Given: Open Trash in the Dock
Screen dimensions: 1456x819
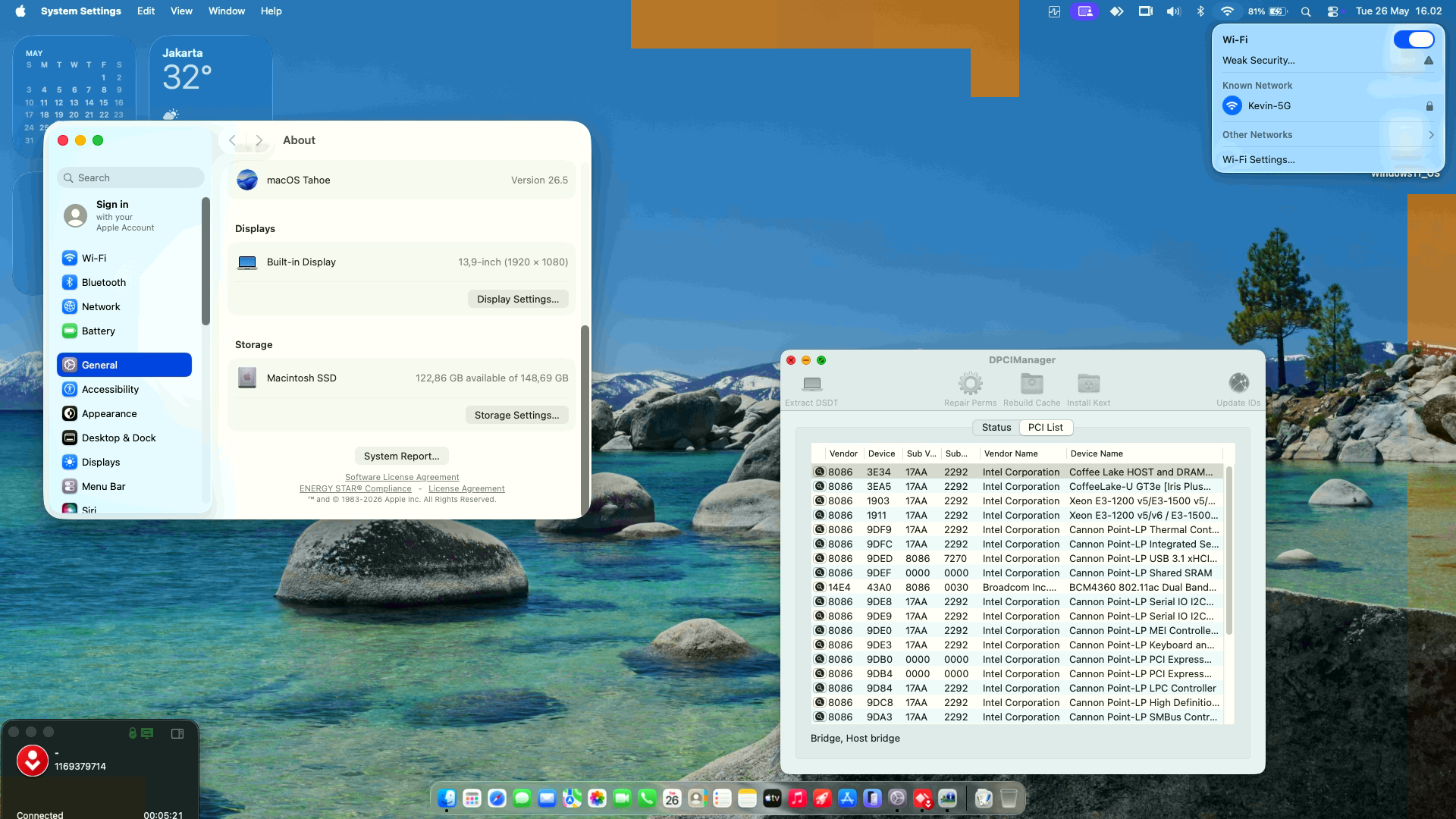Looking at the screenshot, I should click(1009, 798).
